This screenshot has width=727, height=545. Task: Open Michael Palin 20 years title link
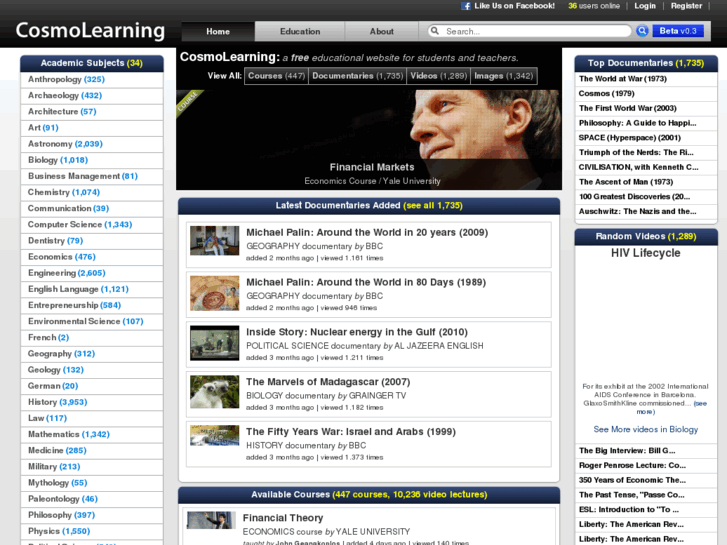click(367, 232)
